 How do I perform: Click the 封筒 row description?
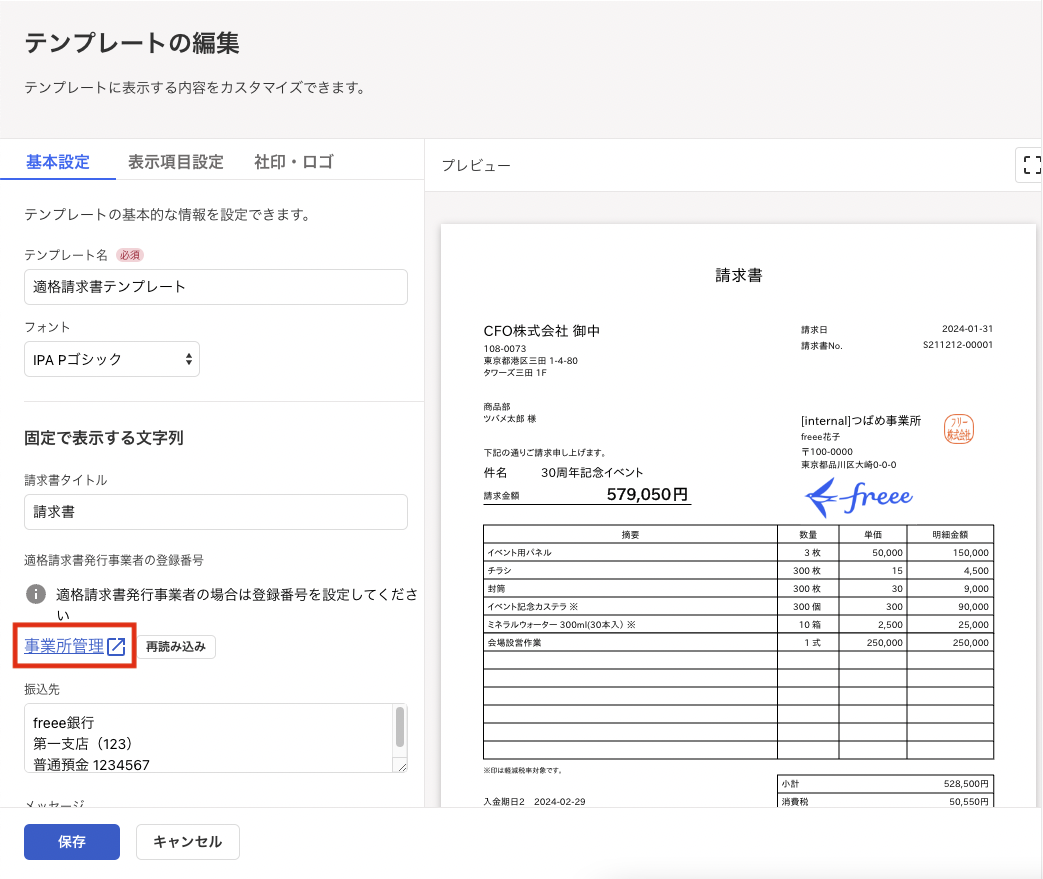496,588
